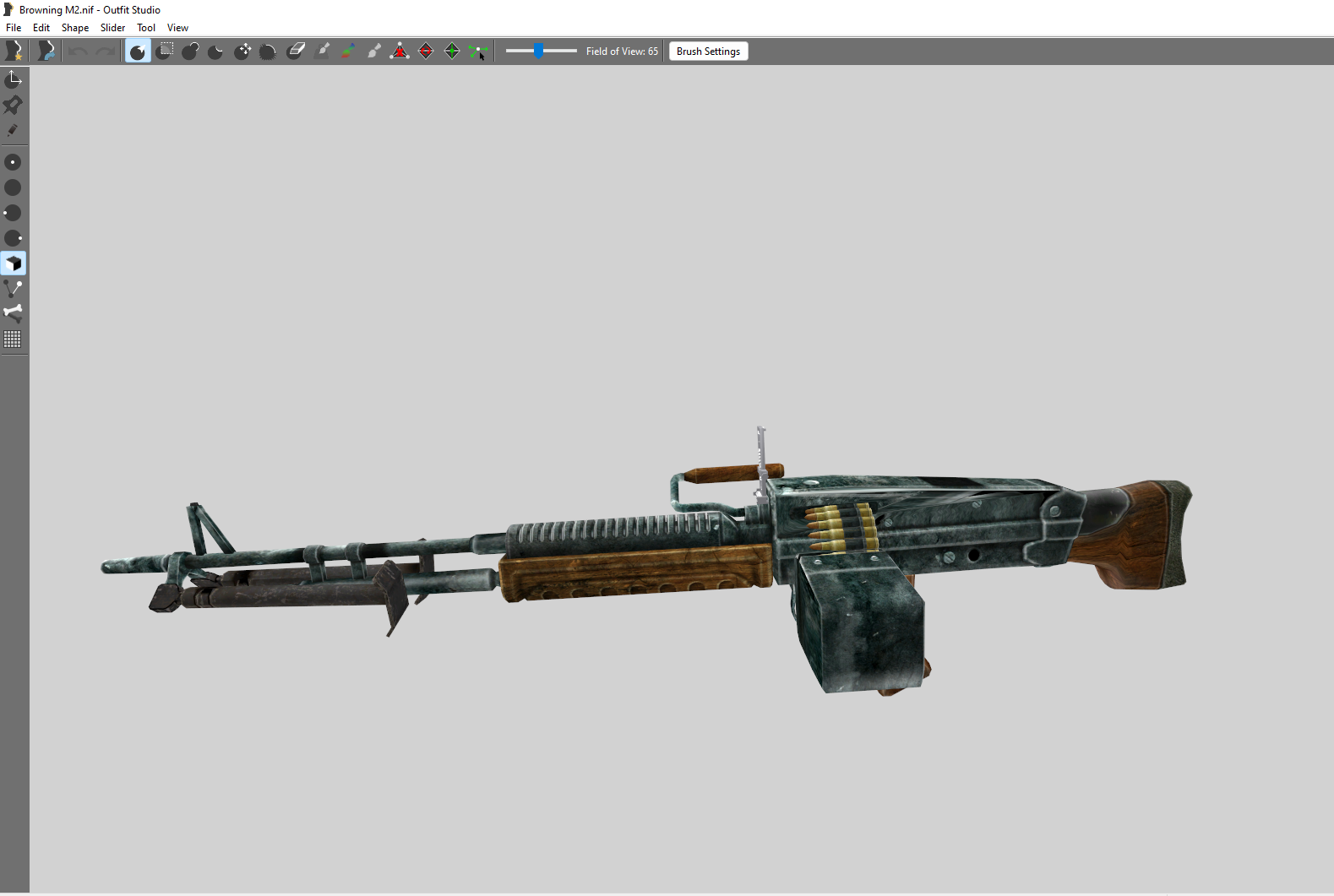Select the rainbow Color paint brush
Image resolution: width=1334 pixels, height=896 pixels.
click(x=348, y=52)
